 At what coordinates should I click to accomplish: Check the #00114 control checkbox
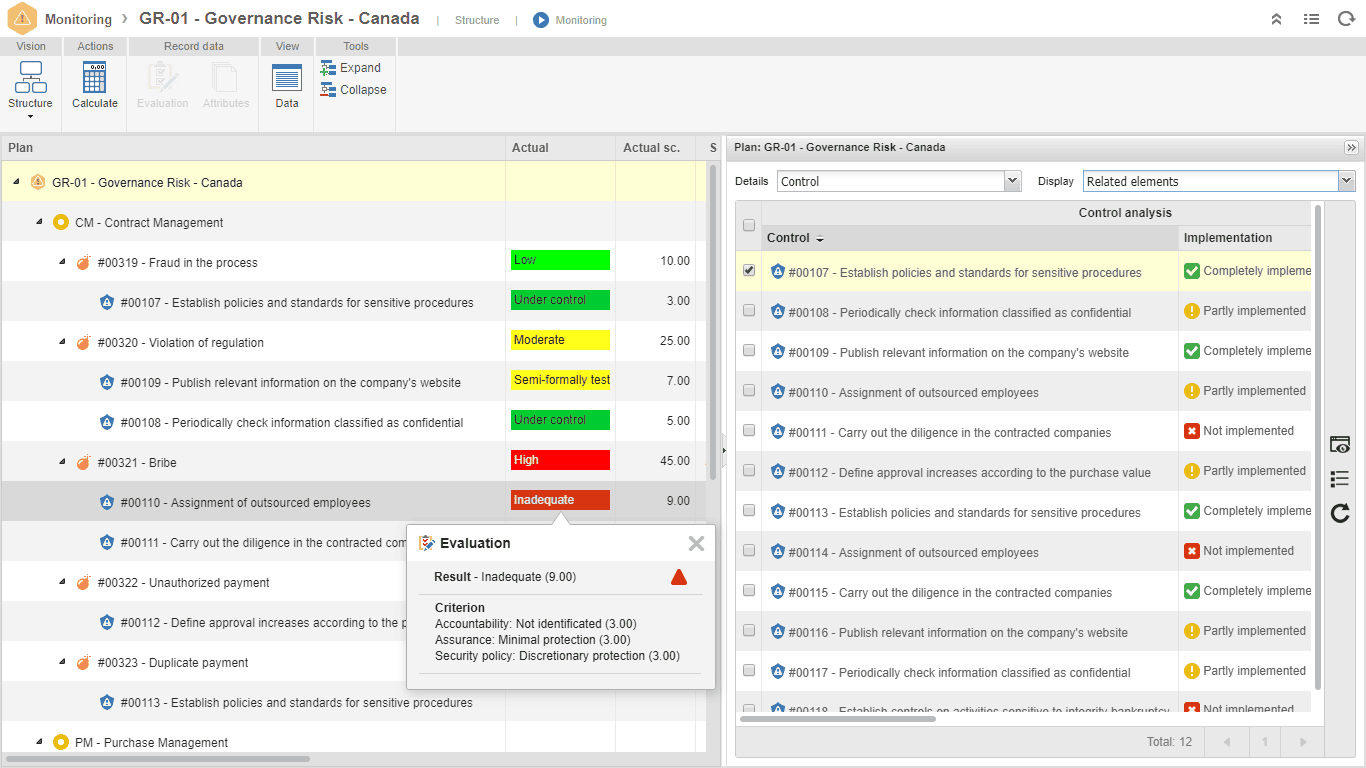(749, 550)
